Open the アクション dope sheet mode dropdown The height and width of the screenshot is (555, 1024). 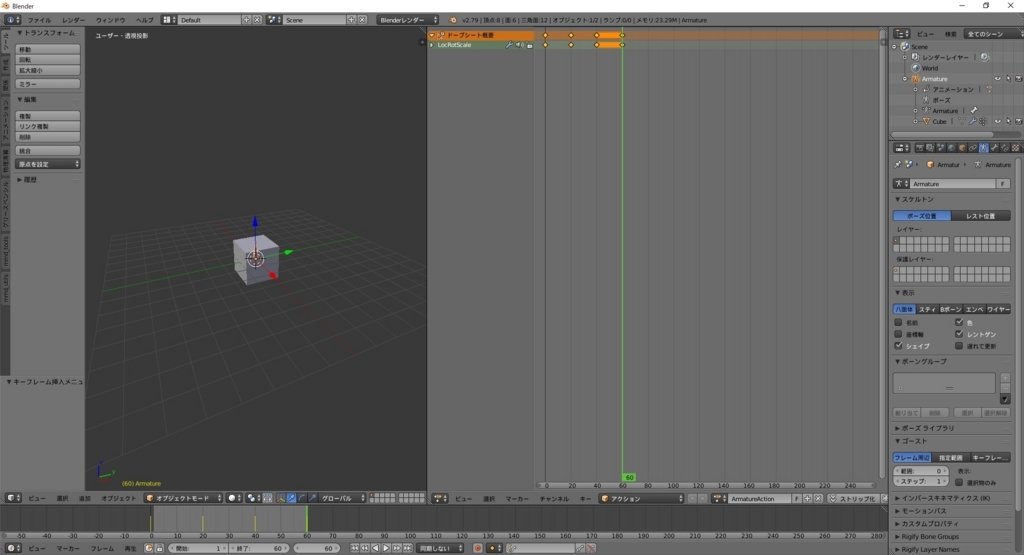(x=641, y=499)
